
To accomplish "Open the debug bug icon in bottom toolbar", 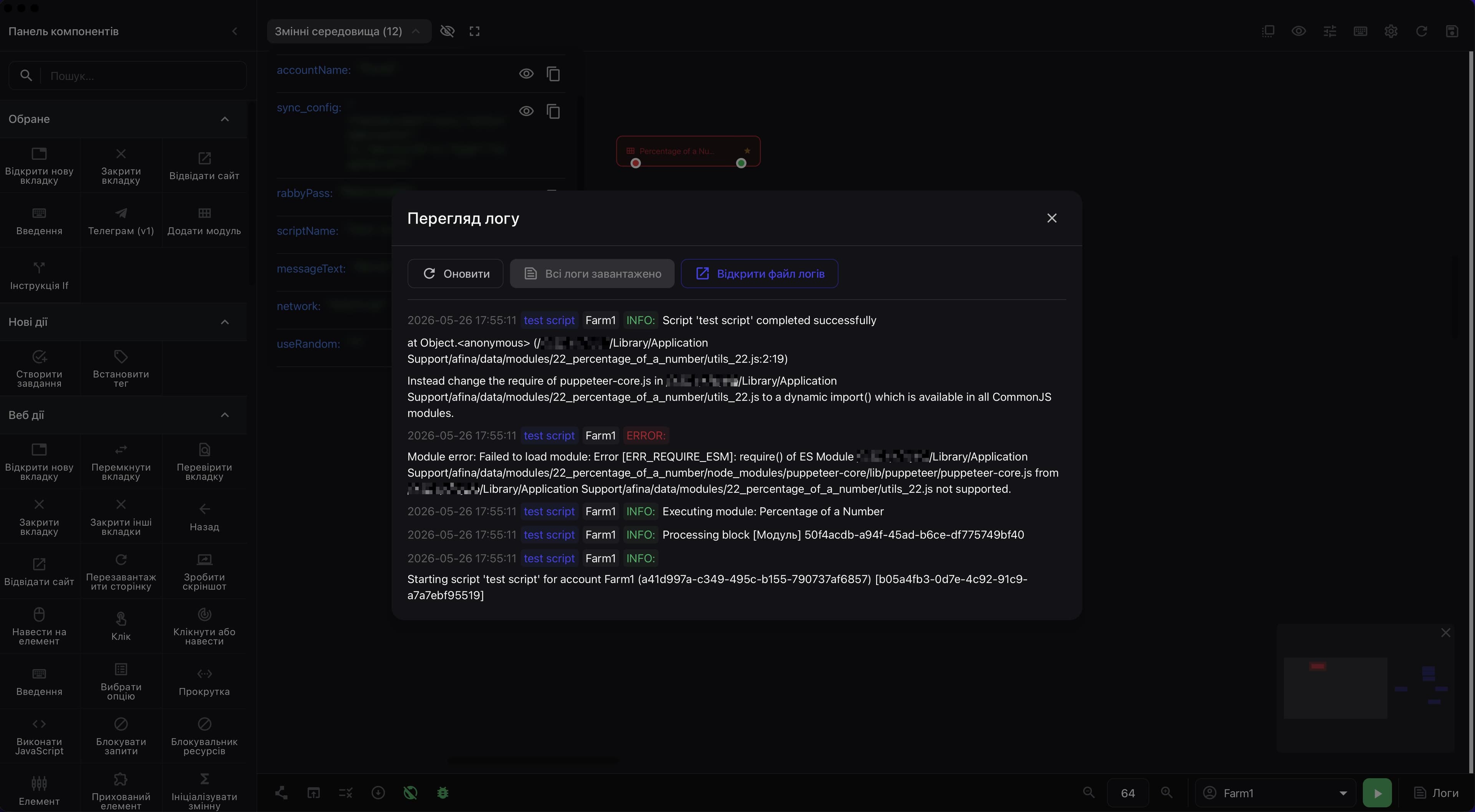I will (x=442, y=793).
